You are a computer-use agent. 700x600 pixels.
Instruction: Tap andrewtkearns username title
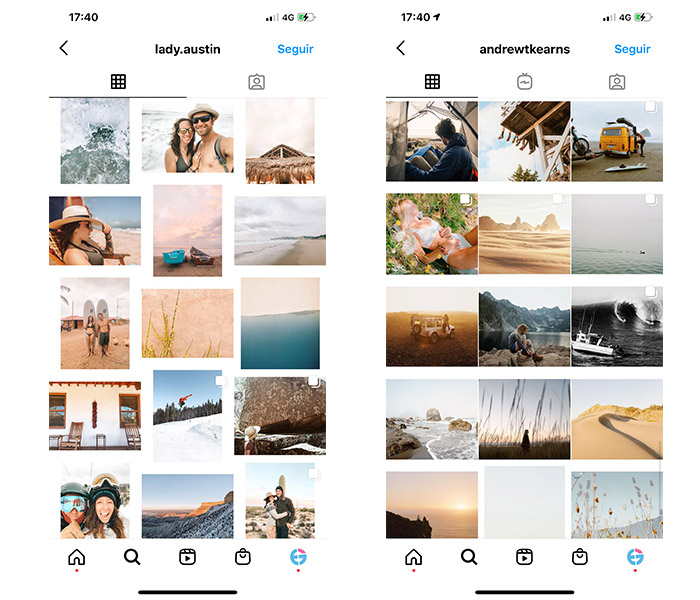pyautogui.click(x=525, y=49)
